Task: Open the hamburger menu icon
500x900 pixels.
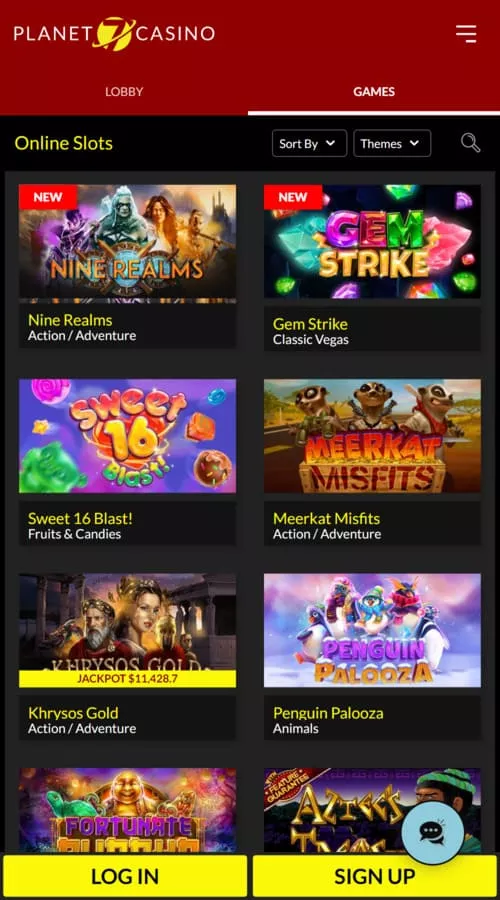Action: [x=466, y=33]
